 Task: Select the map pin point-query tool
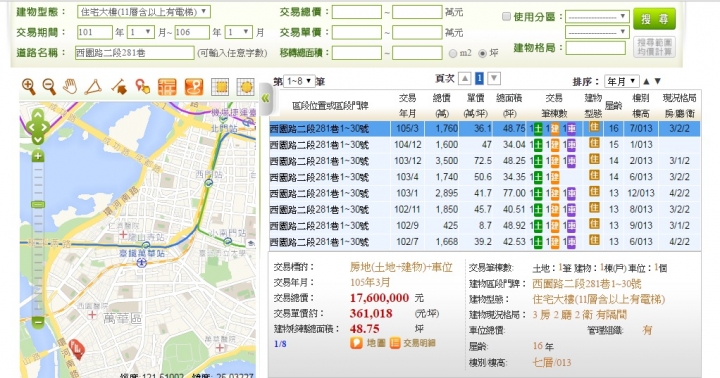coord(142,86)
